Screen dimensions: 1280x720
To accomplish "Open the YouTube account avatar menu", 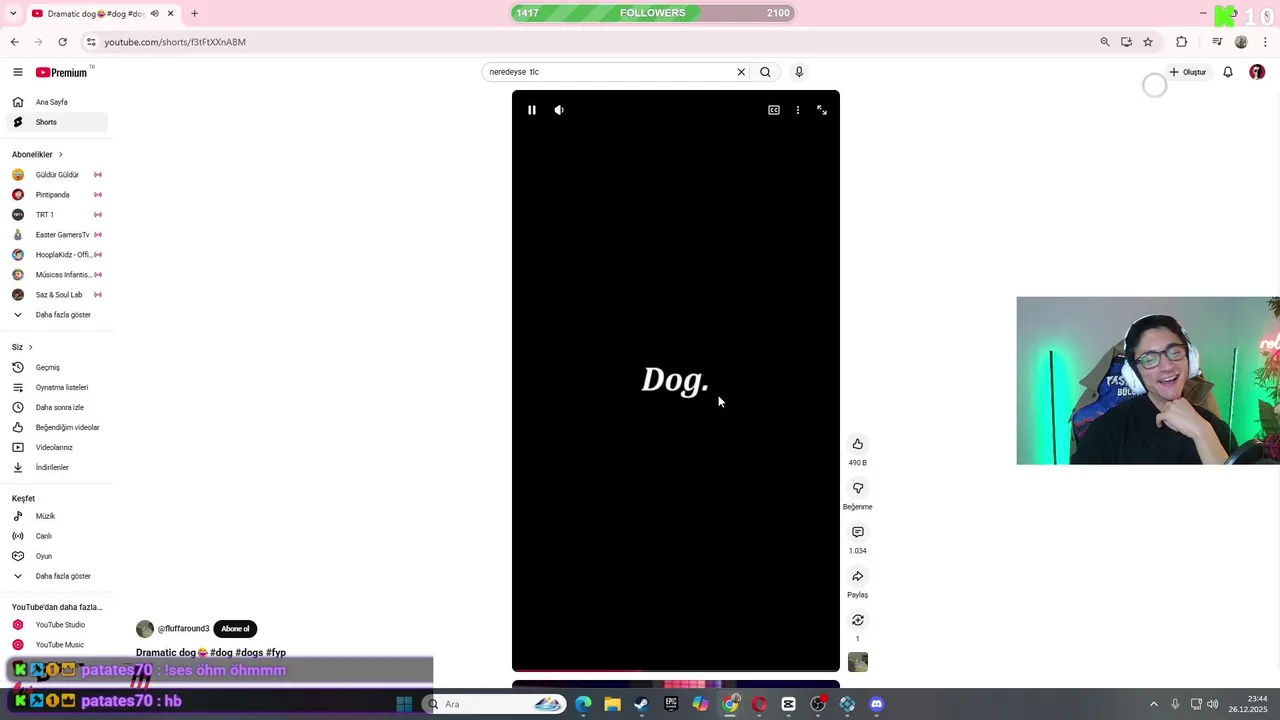I will click(1257, 72).
